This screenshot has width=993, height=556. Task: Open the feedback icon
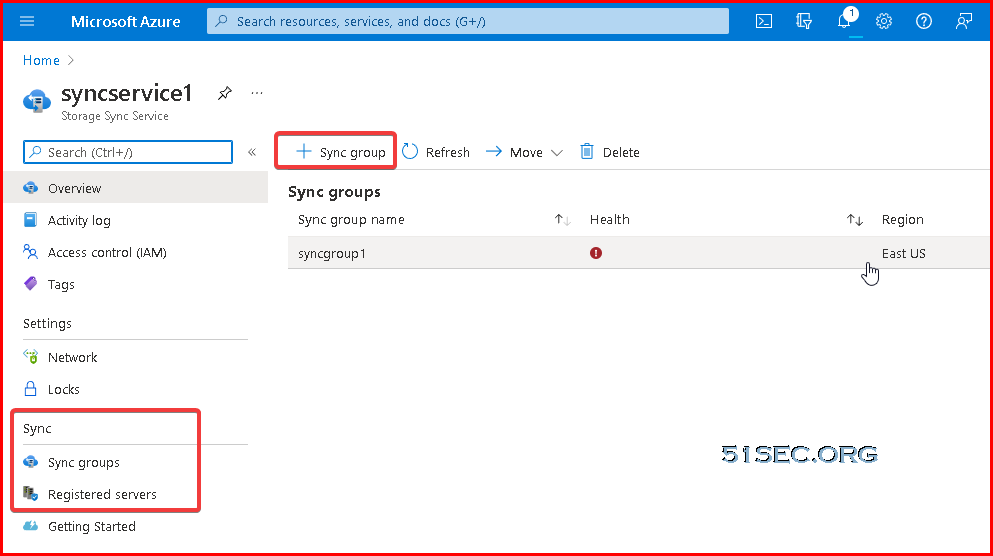(x=964, y=22)
